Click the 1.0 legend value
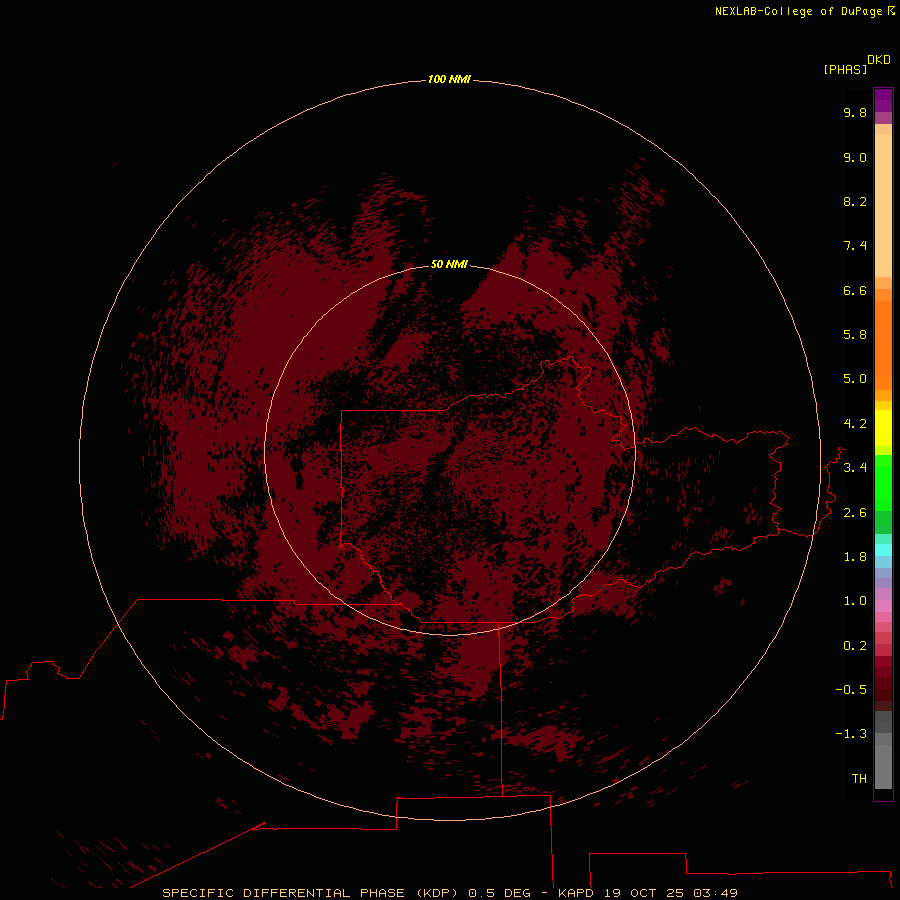Image resolution: width=900 pixels, height=900 pixels. point(855,601)
